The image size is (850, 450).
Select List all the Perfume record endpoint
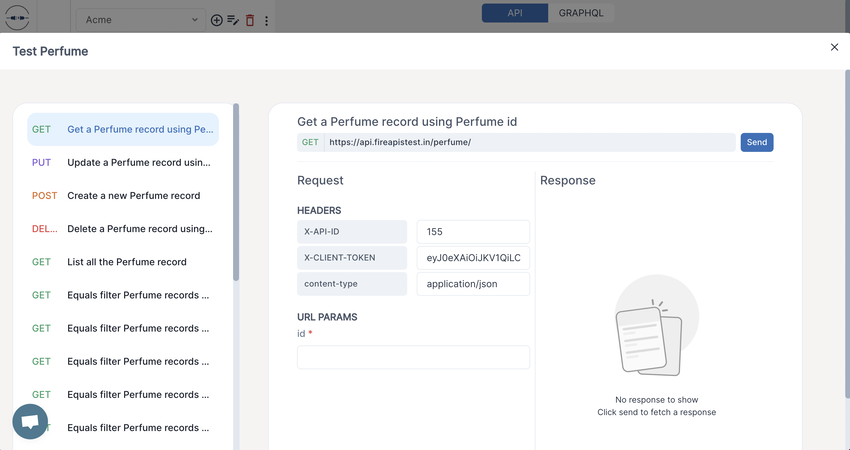click(123, 262)
